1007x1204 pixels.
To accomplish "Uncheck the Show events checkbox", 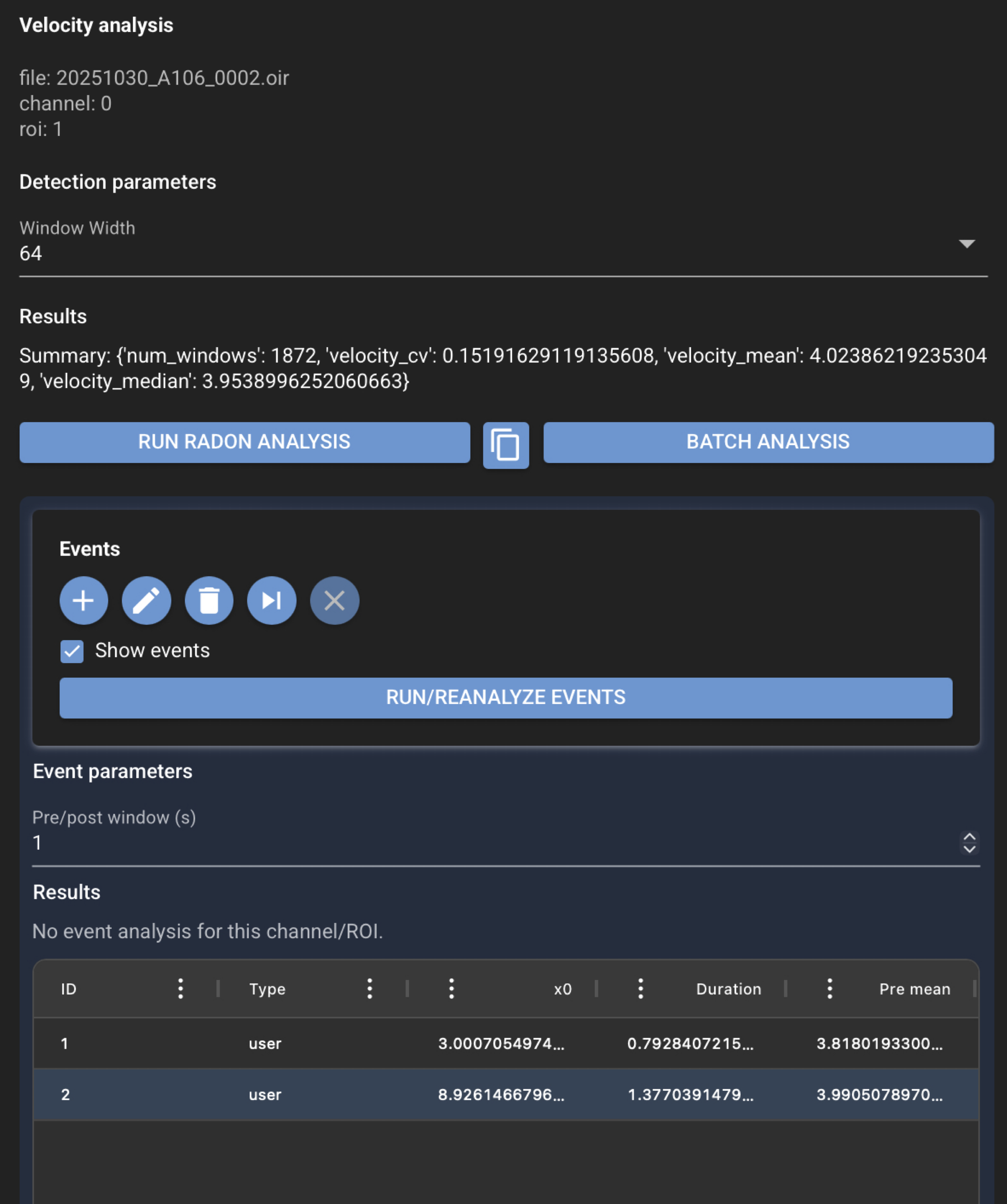I will [x=72, y=651].
